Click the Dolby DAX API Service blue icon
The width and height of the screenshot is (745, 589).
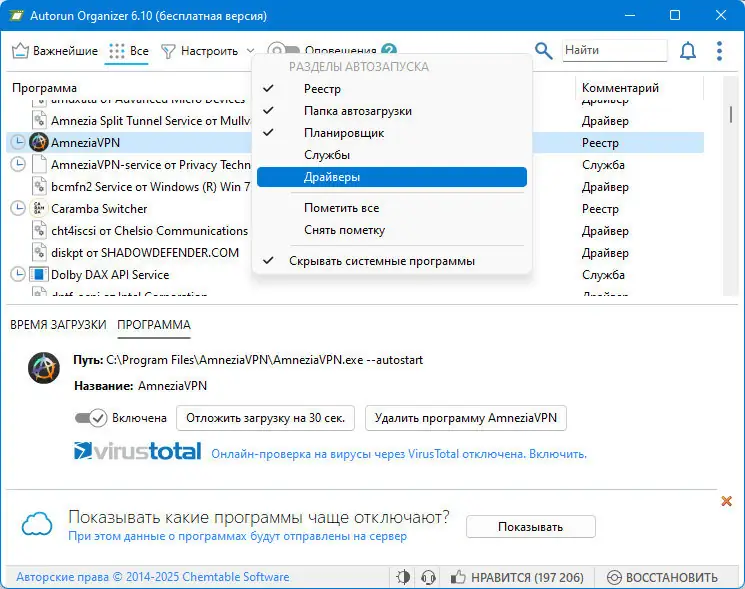pyautogui.click(x=39, y=275)
